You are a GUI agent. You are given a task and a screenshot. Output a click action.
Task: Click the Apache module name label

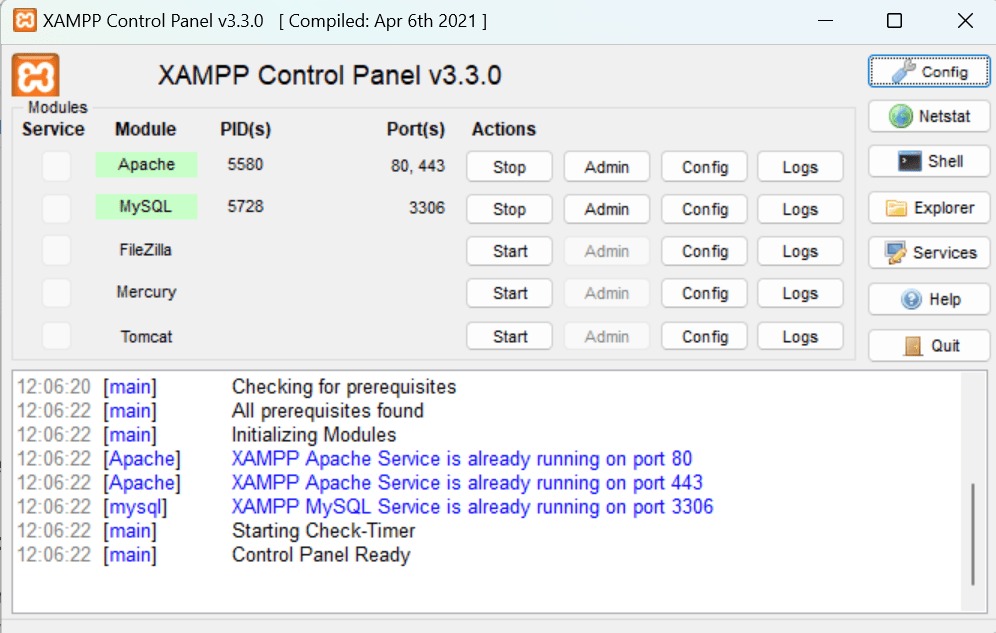[x=146, y=164]
